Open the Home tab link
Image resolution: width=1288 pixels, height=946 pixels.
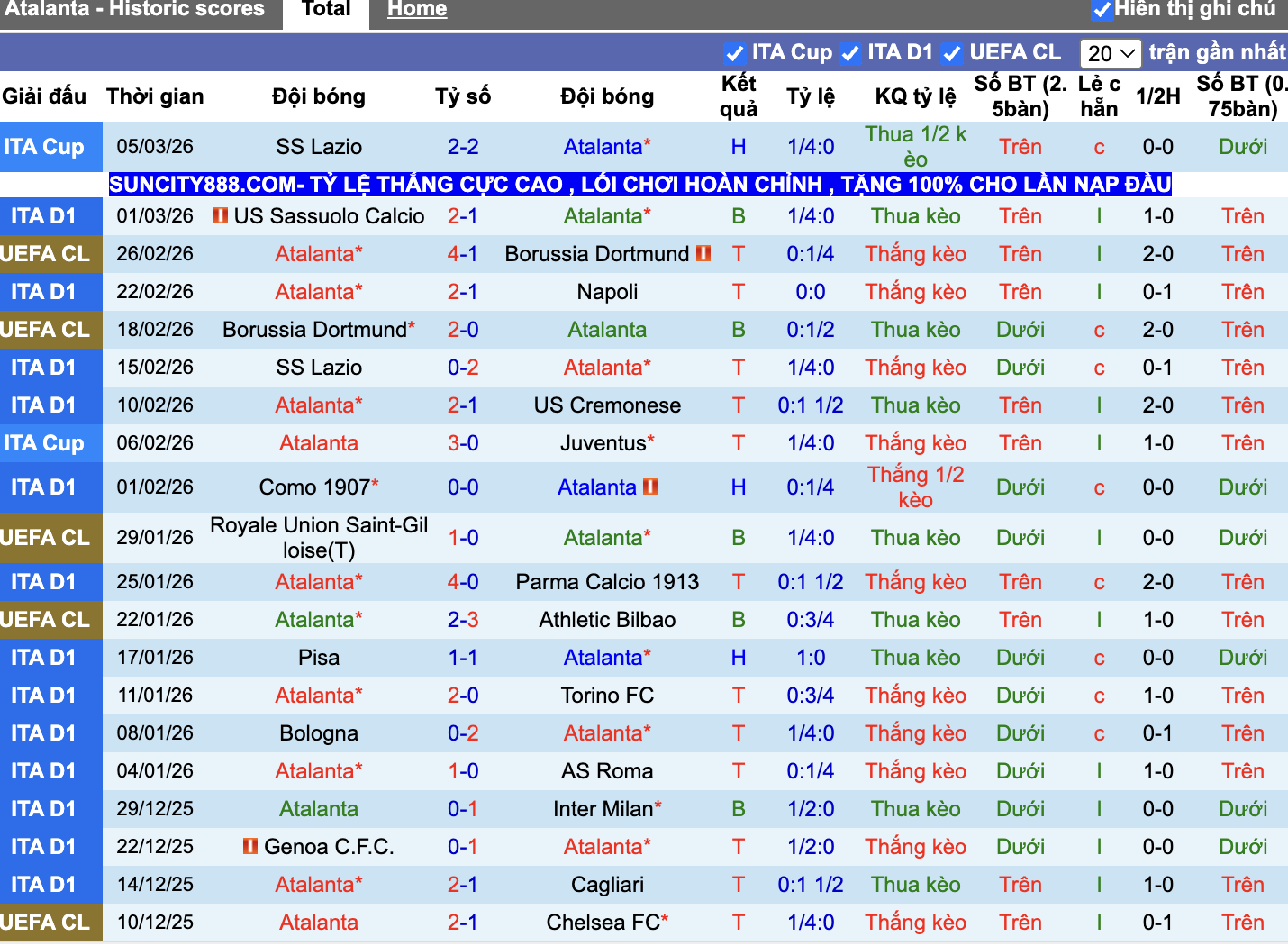[417, 10]
